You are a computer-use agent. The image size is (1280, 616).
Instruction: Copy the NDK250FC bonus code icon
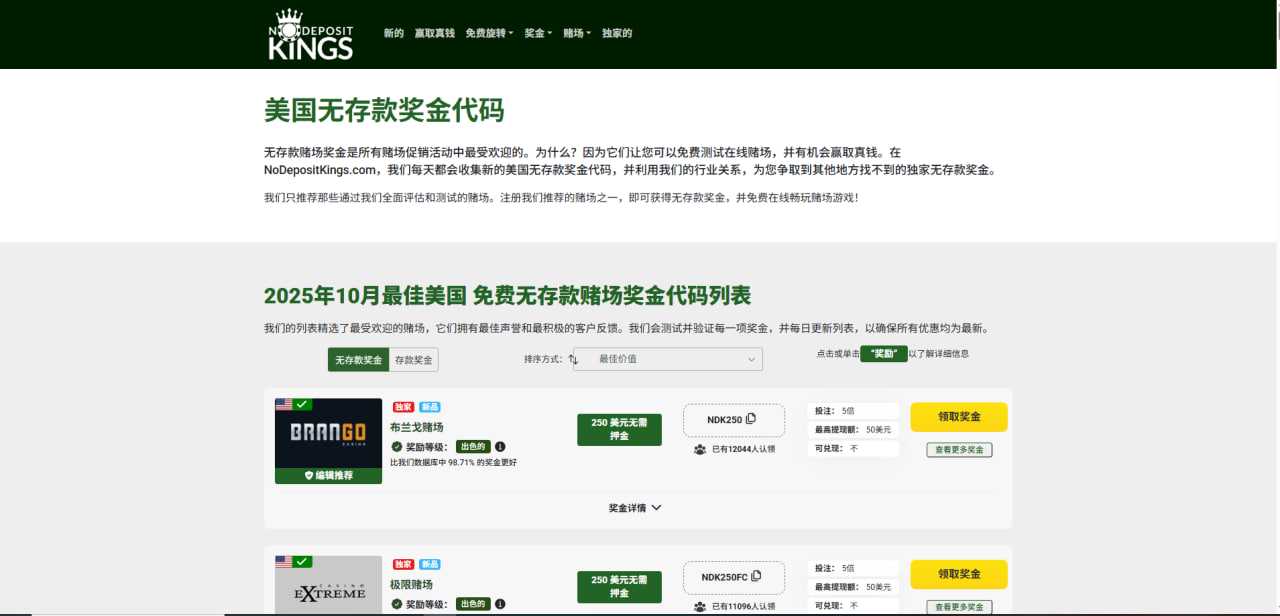click(x=757, y=576)
